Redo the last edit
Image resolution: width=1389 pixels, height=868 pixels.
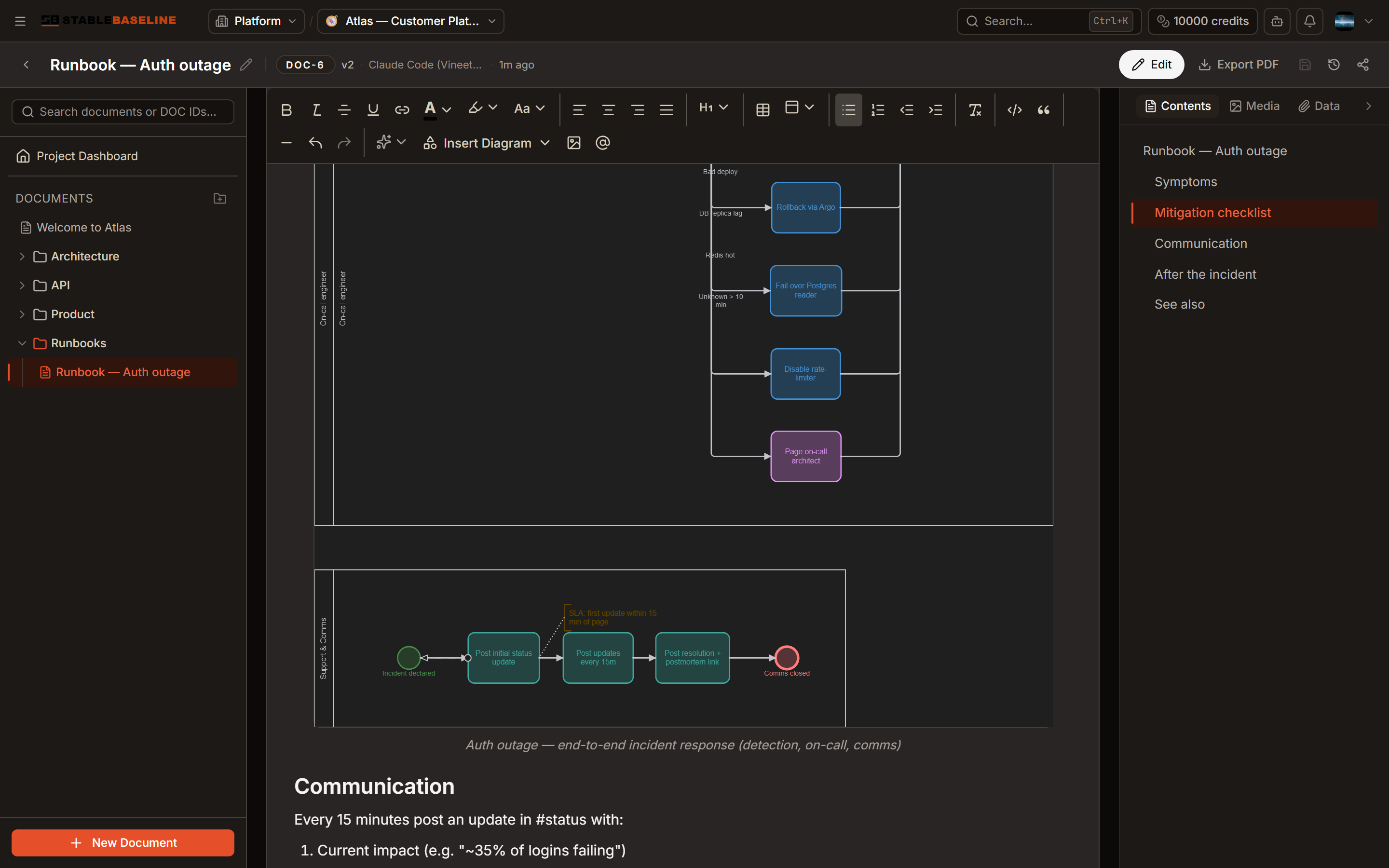[344, 143]
